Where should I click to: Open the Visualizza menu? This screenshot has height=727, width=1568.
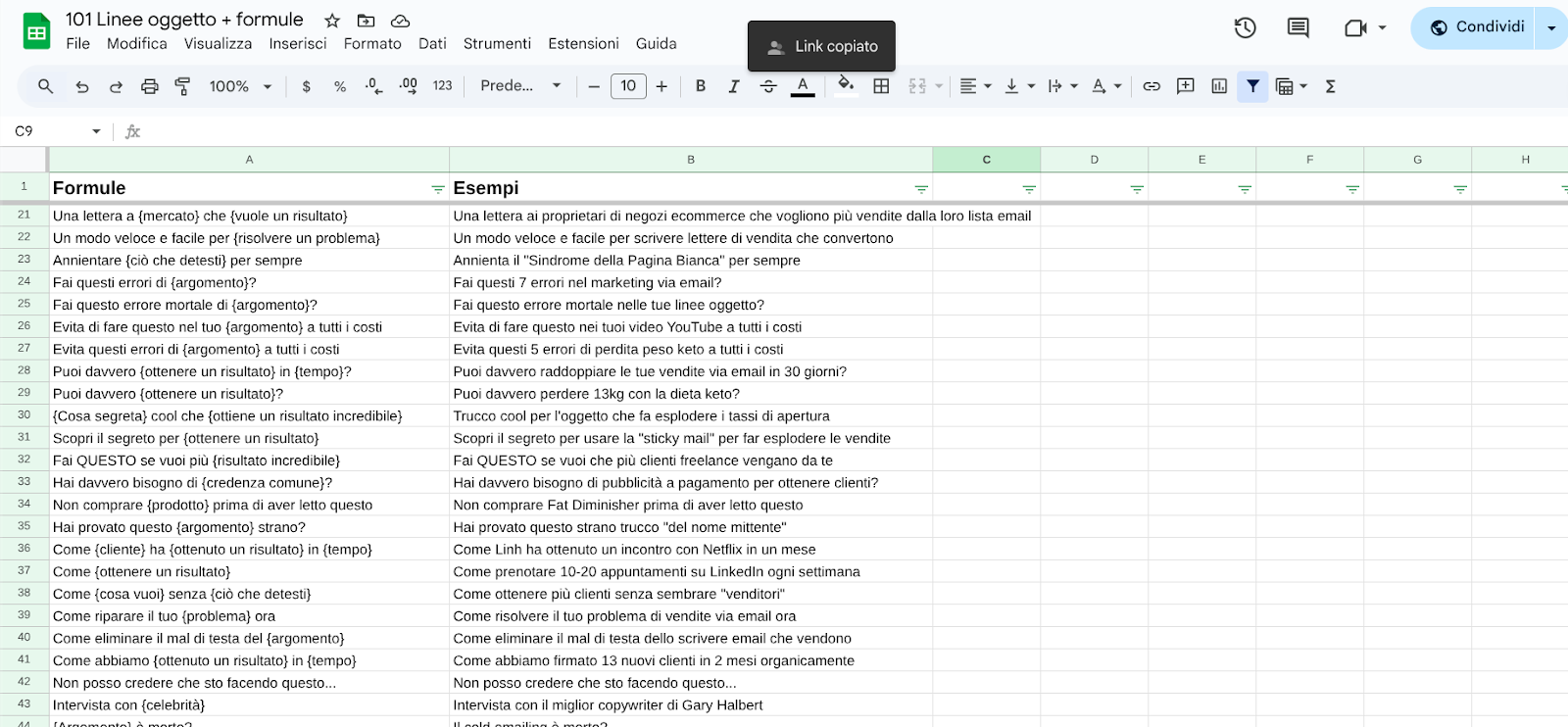click(x=218, y=44)
